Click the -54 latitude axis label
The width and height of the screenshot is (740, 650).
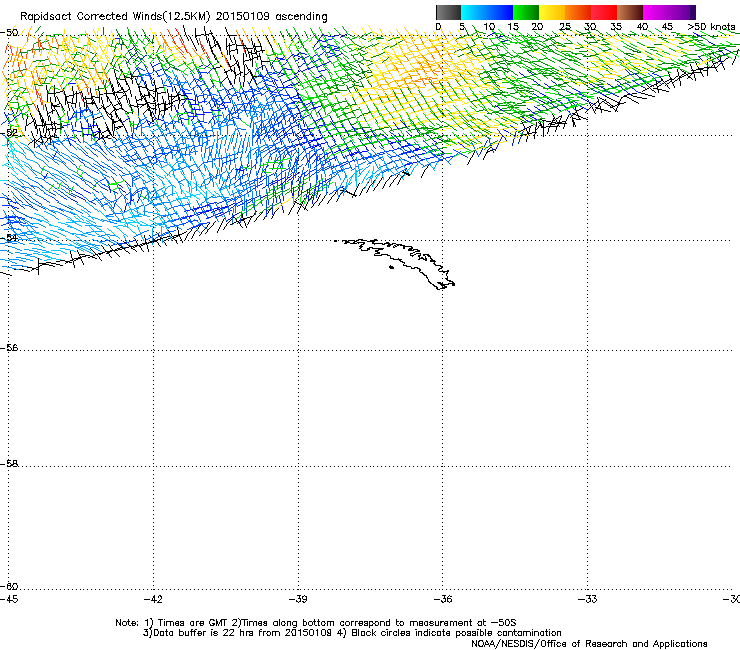click(9, 237)
